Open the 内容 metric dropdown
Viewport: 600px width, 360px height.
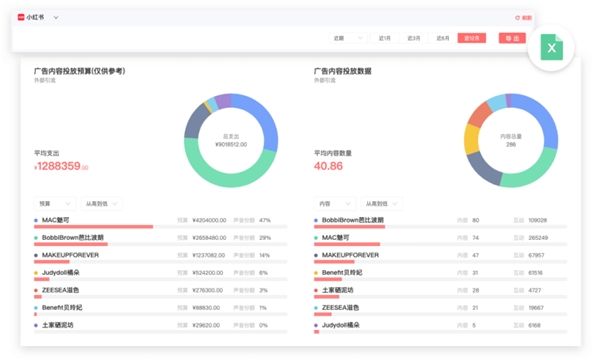click(x=335, y=204)
